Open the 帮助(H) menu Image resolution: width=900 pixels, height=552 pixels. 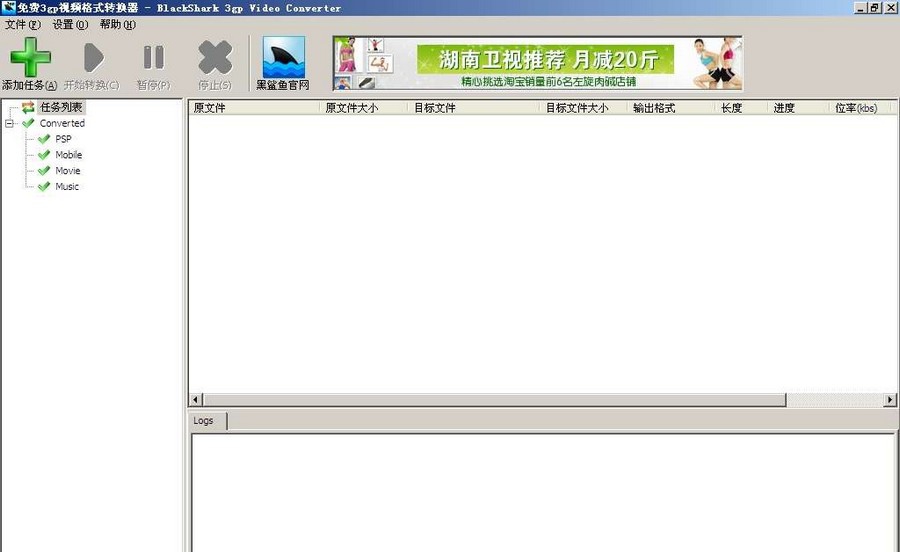118,25
